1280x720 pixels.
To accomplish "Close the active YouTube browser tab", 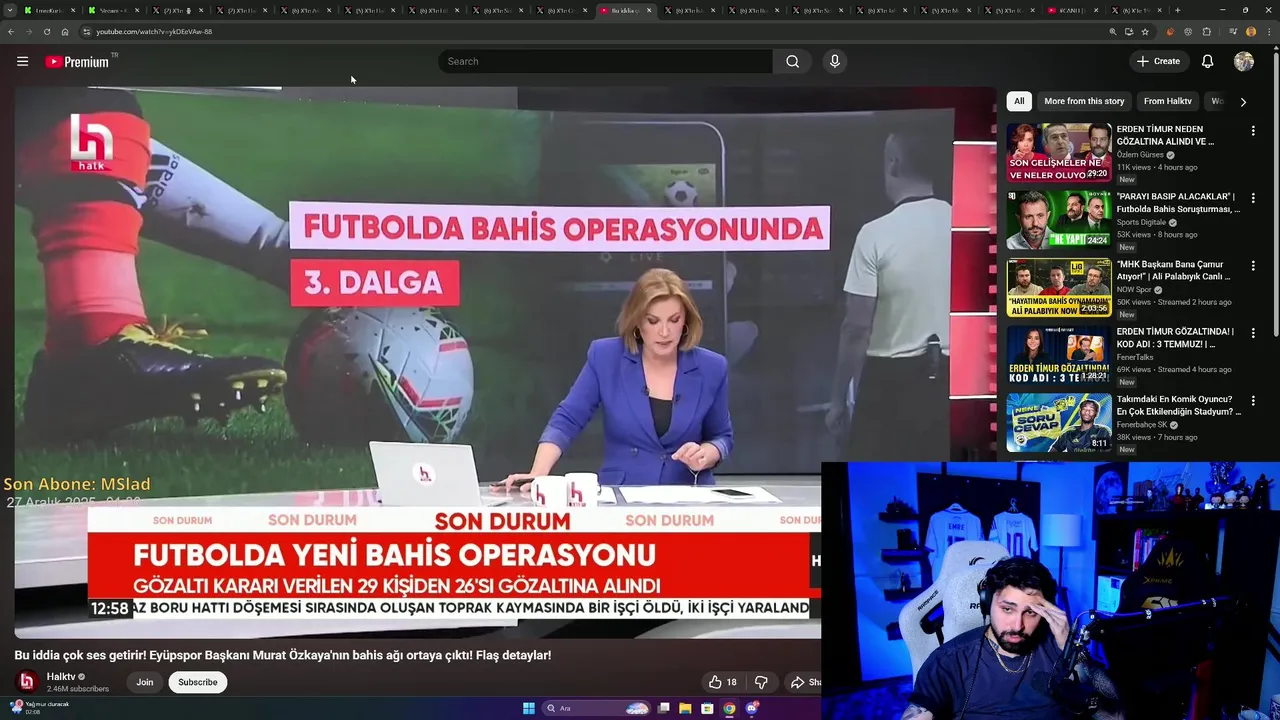I will tap(649, 10).
